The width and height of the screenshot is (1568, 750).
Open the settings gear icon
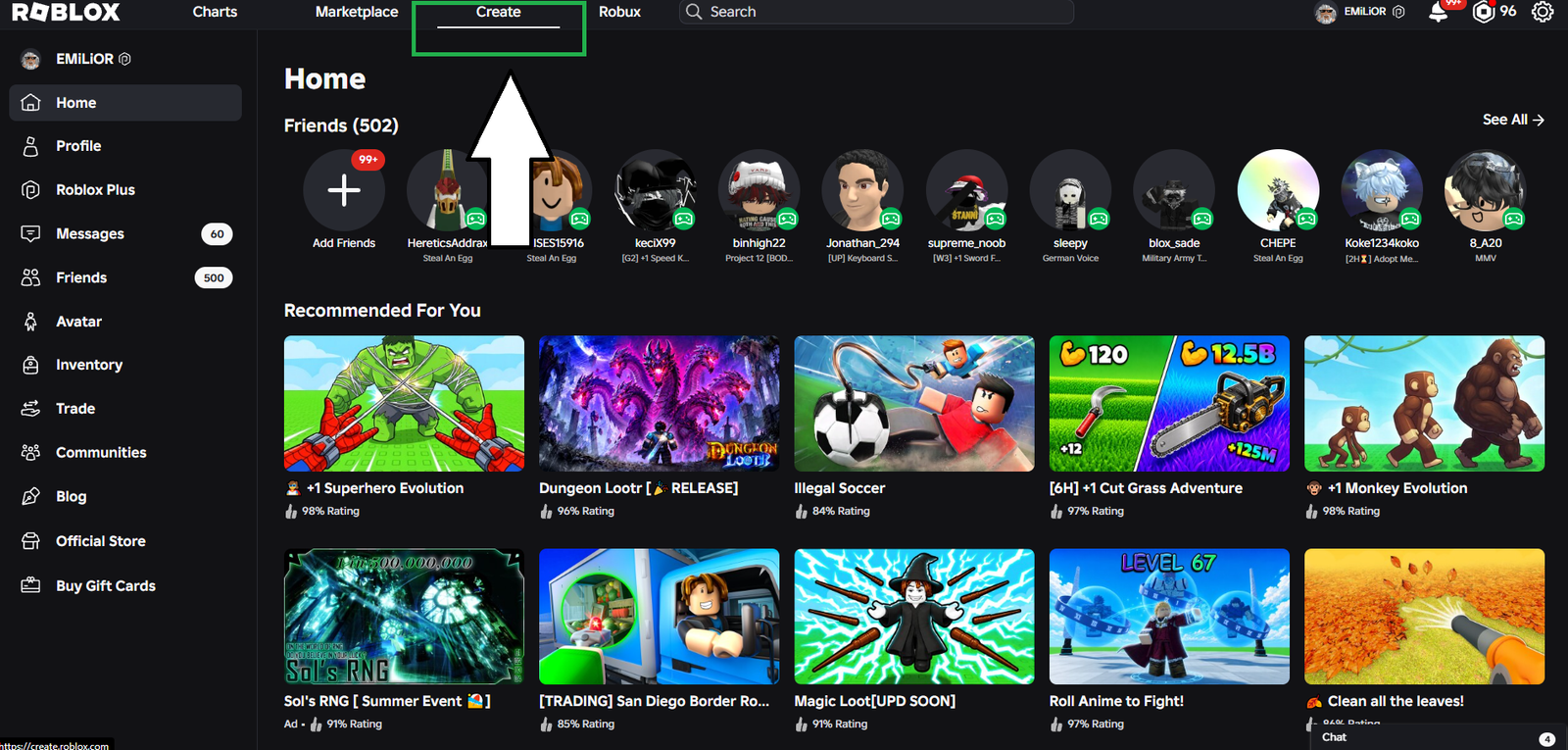pyautogui.click(x=1543, y=12)
